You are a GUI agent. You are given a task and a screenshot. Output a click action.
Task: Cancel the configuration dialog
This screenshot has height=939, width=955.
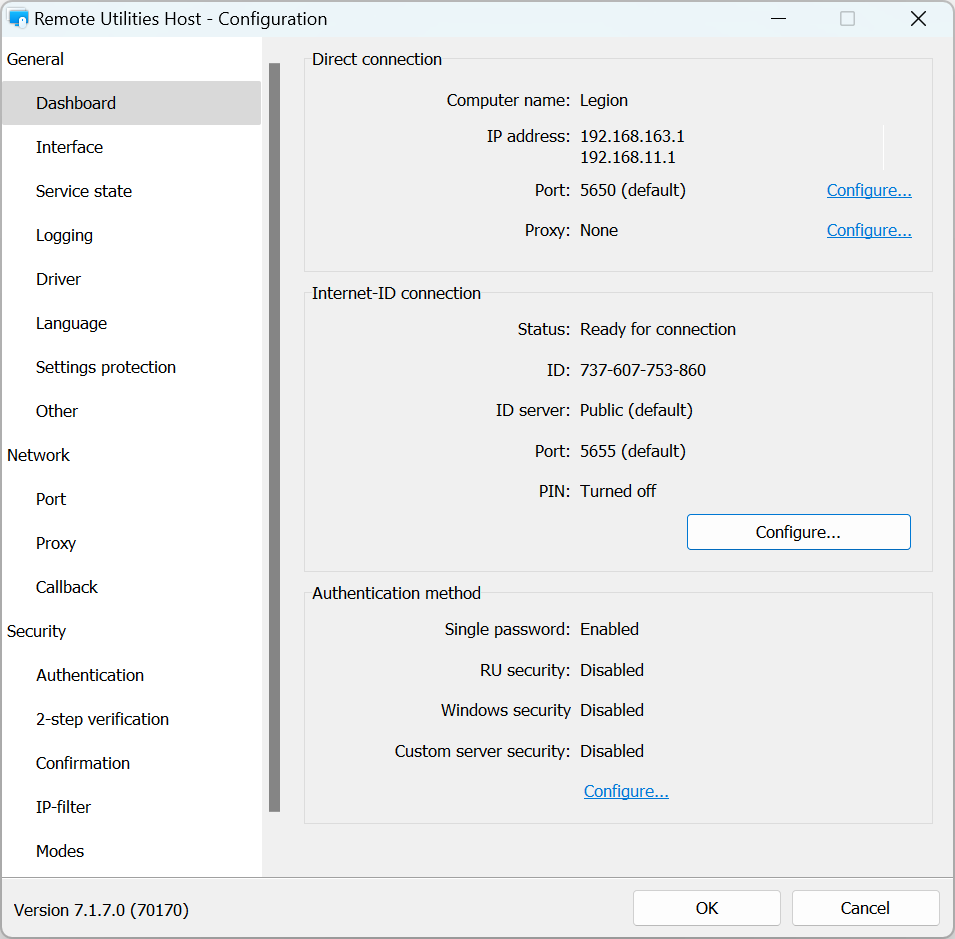coord(865,908)
